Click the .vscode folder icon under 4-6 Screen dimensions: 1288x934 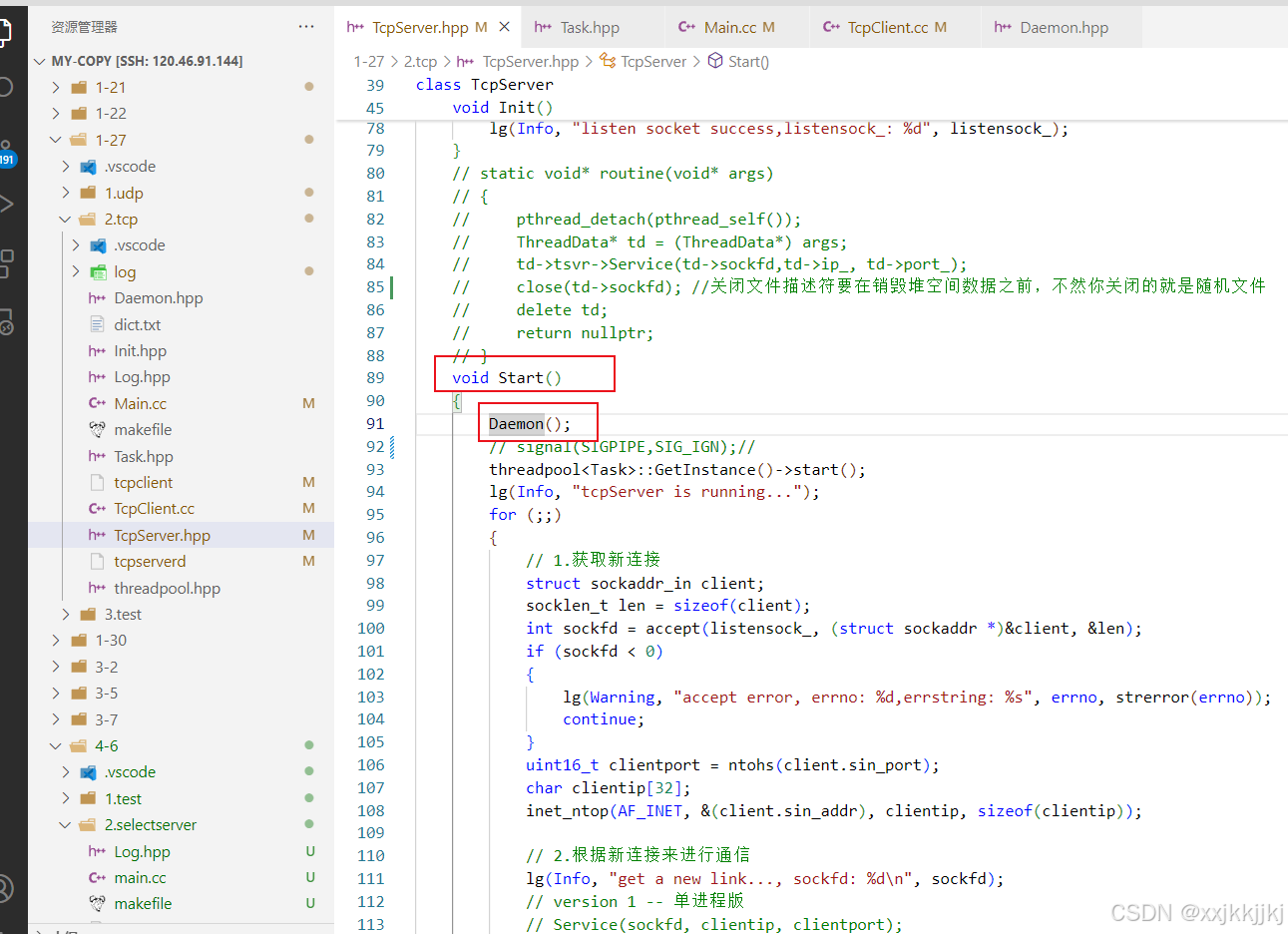tap(88, 772)
